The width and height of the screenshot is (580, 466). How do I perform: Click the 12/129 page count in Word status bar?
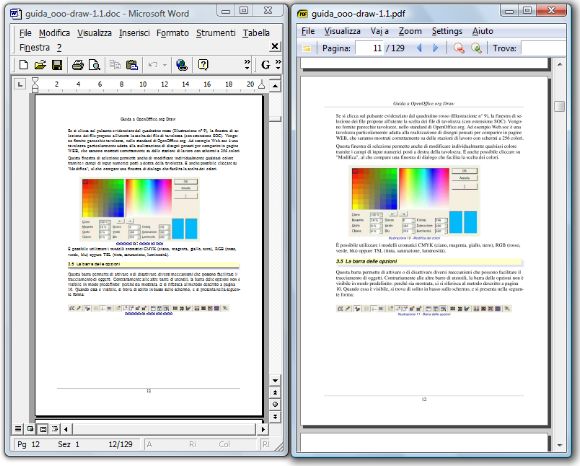(120, 444)
